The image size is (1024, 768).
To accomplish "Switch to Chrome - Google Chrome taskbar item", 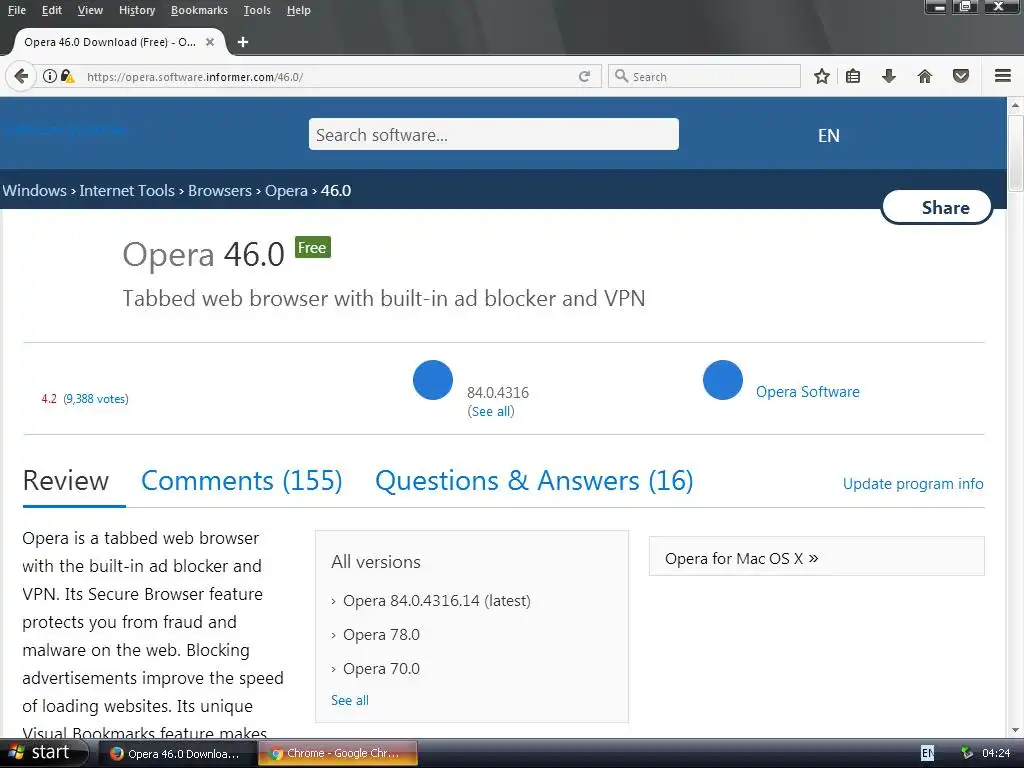I will coord(338,754).
